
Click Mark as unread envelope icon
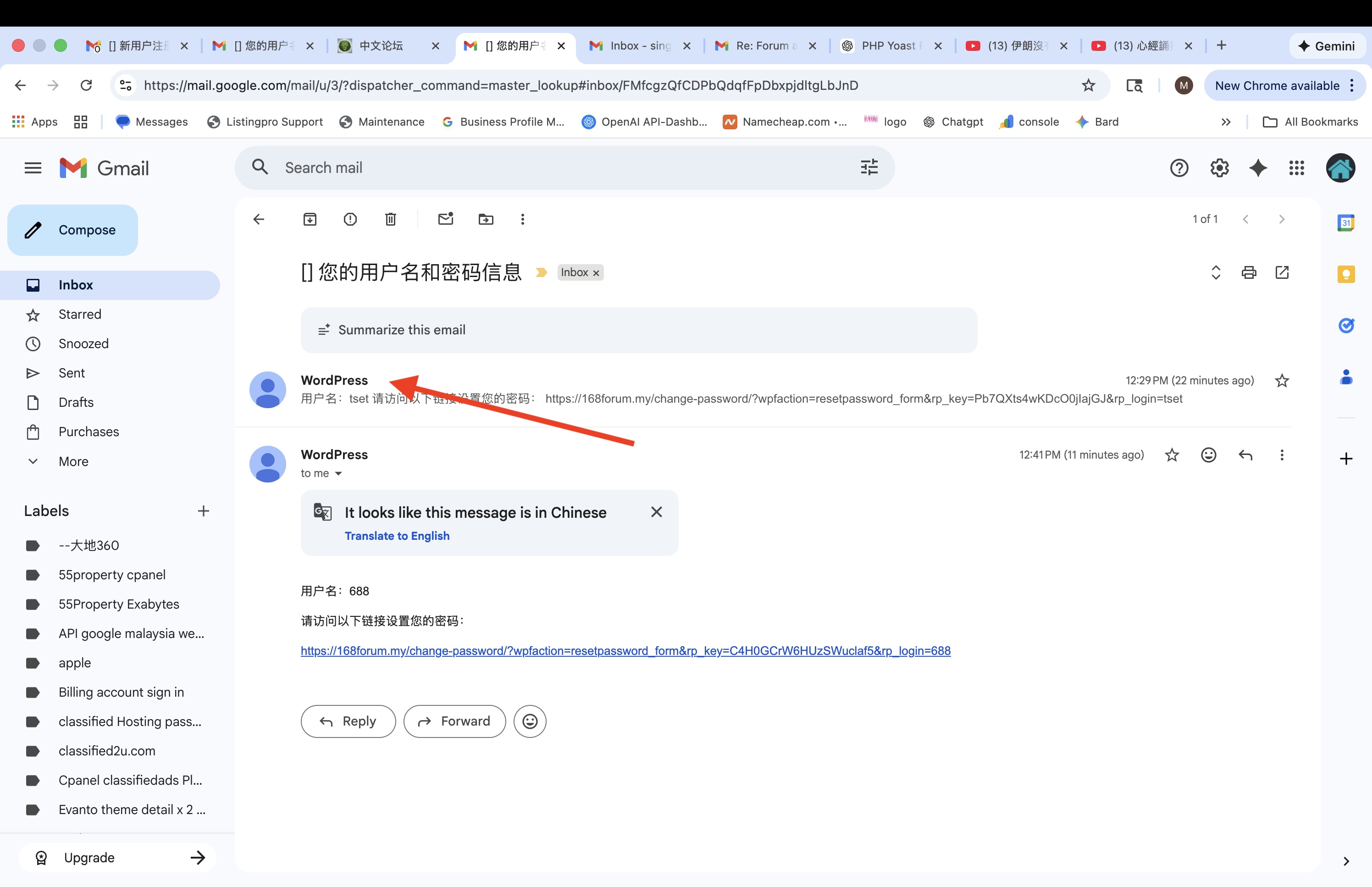tap(446, 219)
